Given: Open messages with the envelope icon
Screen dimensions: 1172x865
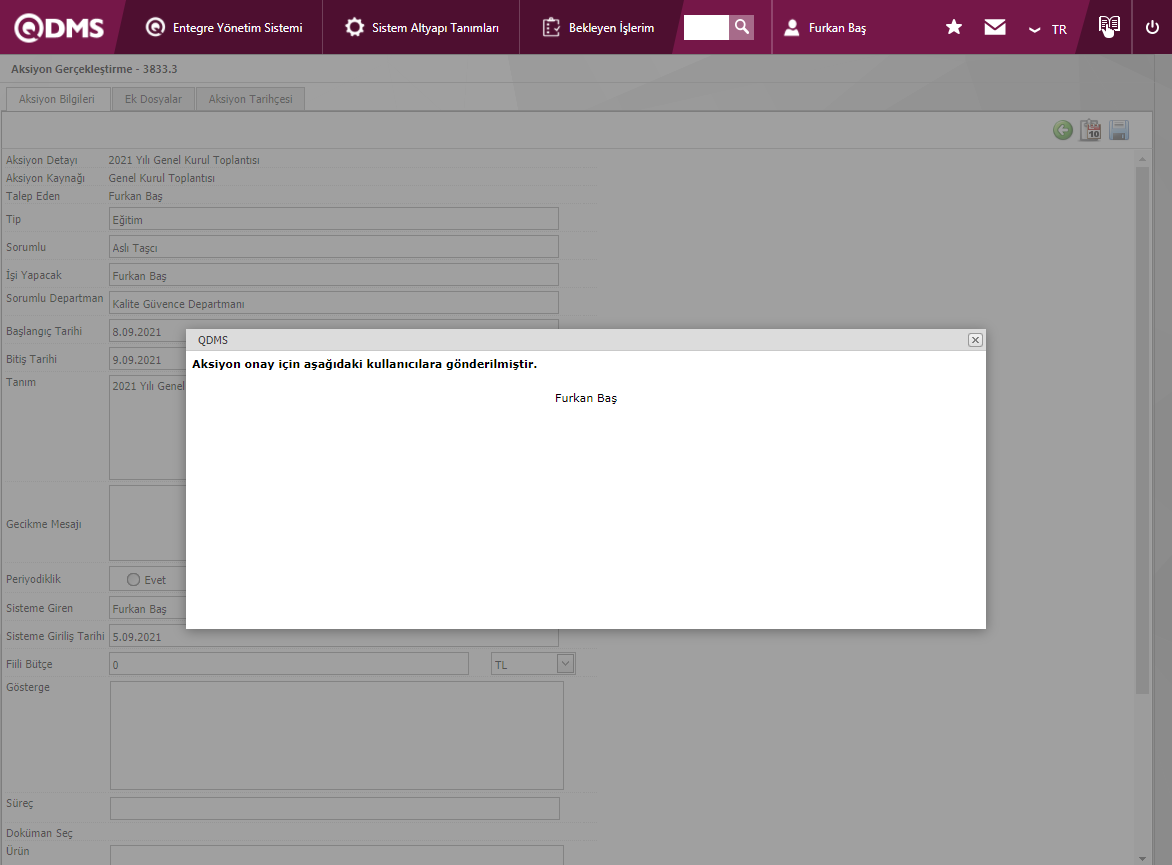Looking at the screenshot, I should point(995,28).
